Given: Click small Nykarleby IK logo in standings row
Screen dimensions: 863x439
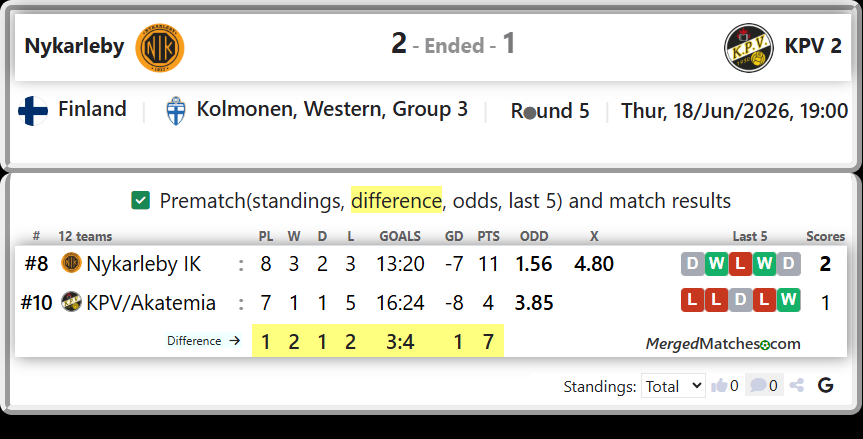Looking at the screenshot, I should (x=71, y=263).
